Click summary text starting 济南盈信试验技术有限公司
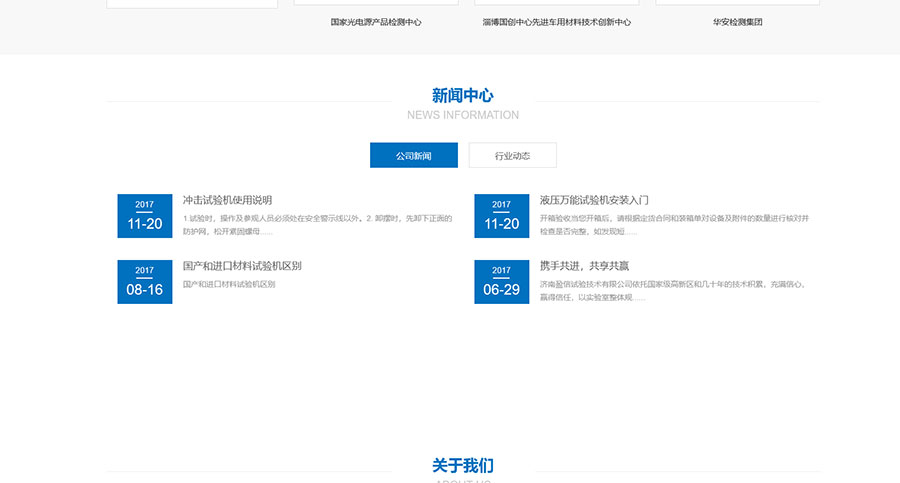The width and height of the screenshot is (900, 483). [673, 291]
